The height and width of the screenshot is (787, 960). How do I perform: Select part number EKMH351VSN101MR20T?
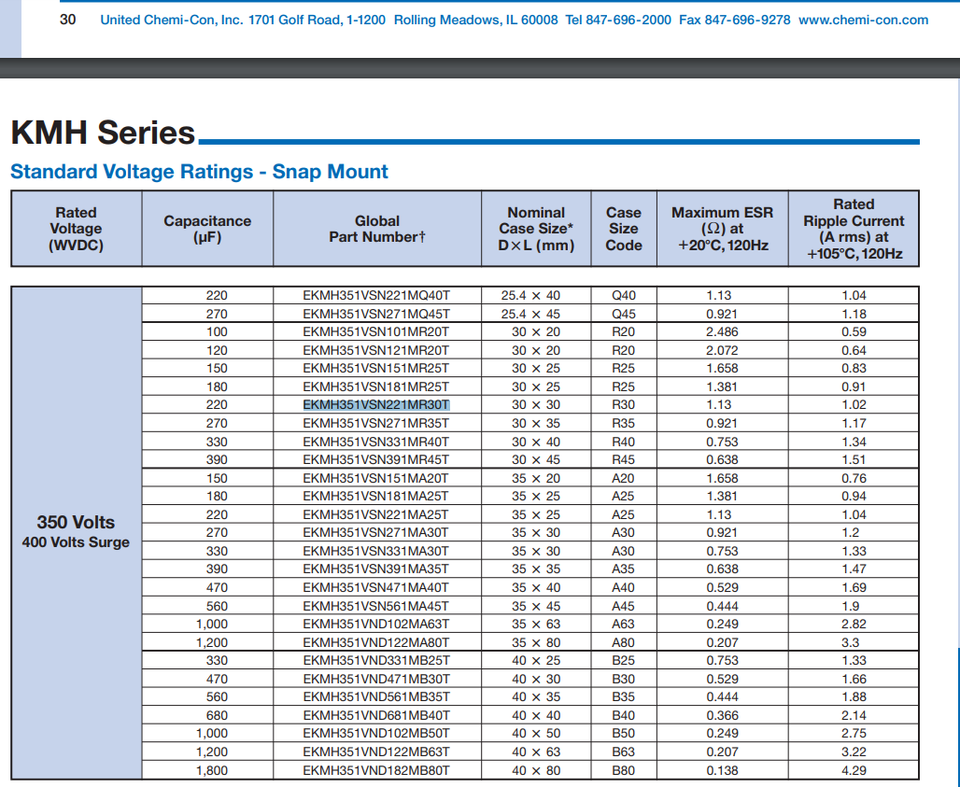pos(376,332)
